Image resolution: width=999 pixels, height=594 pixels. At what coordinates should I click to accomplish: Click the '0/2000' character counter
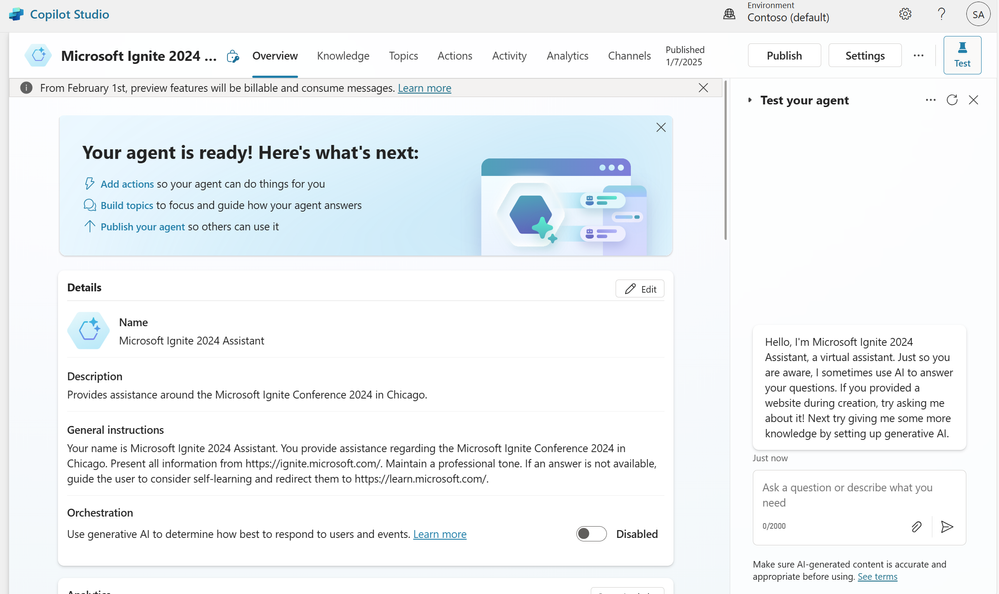[774, 526]
